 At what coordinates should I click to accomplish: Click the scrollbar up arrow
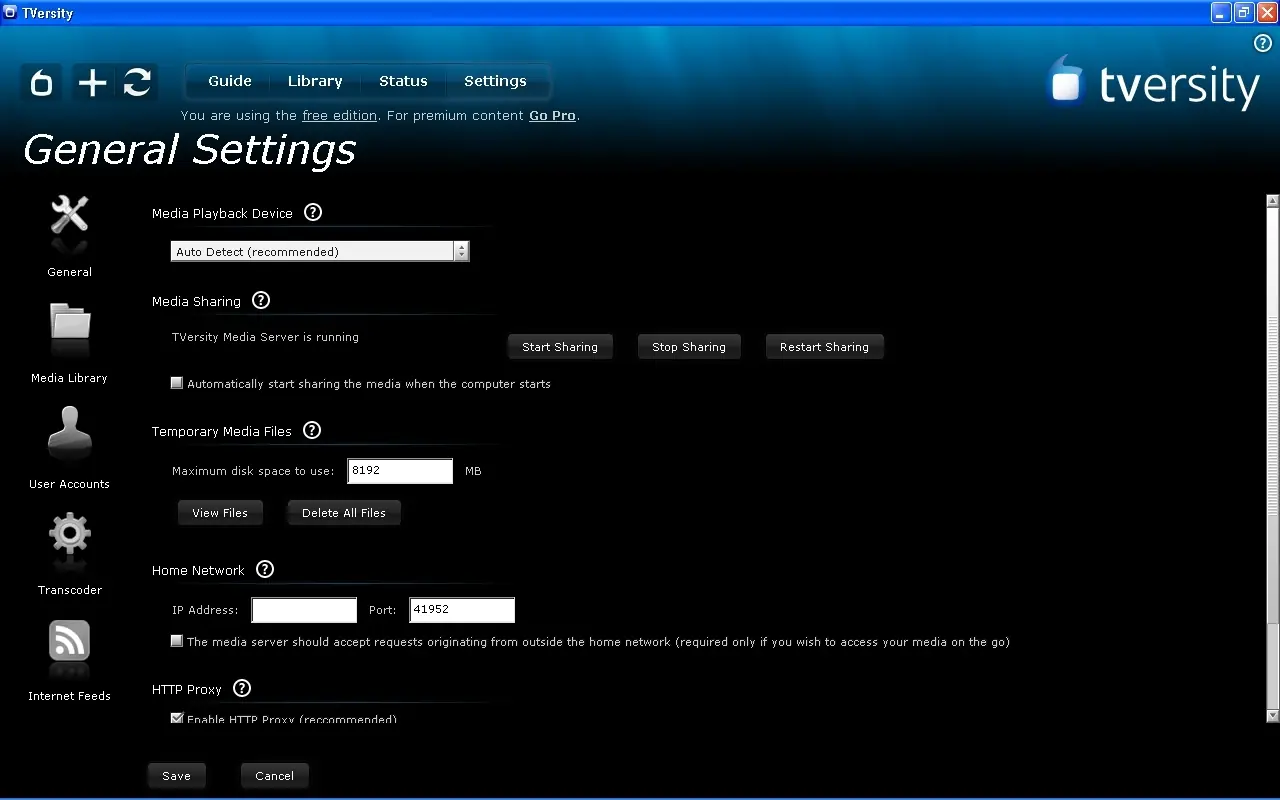[x=1272, y=201]
